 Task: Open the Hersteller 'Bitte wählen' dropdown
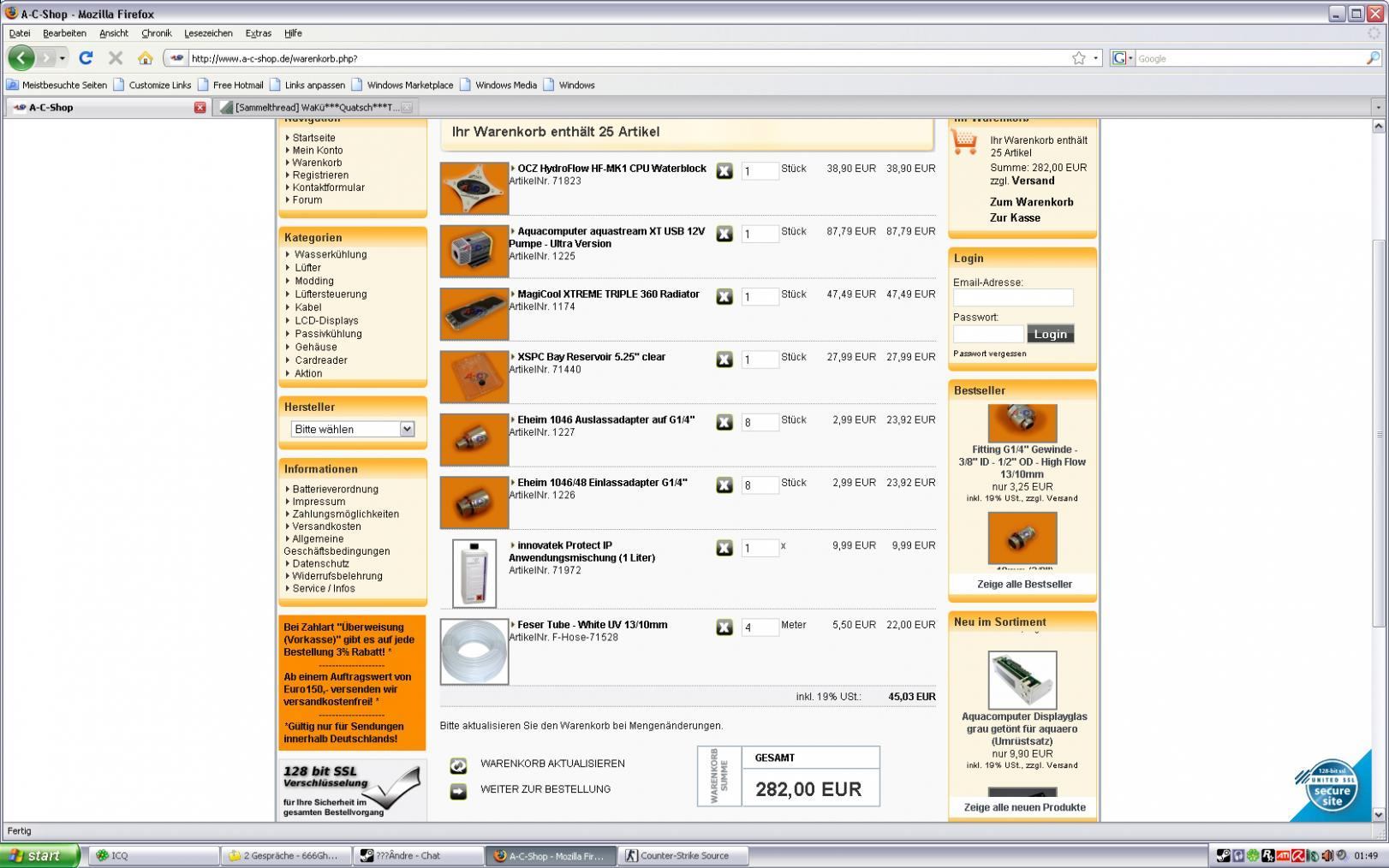point(352,429)
